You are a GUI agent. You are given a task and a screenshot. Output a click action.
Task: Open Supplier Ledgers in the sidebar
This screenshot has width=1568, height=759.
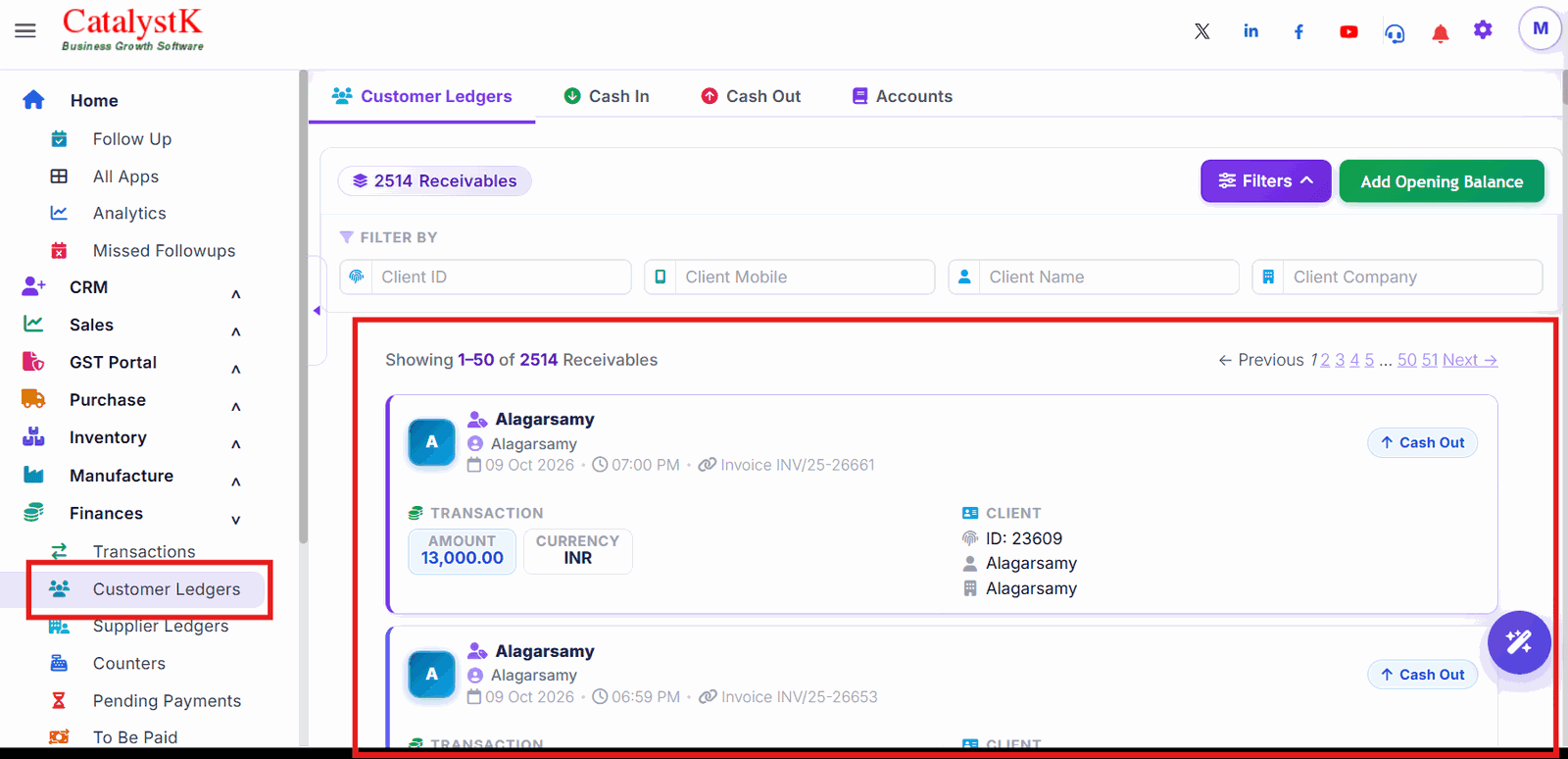161,626
